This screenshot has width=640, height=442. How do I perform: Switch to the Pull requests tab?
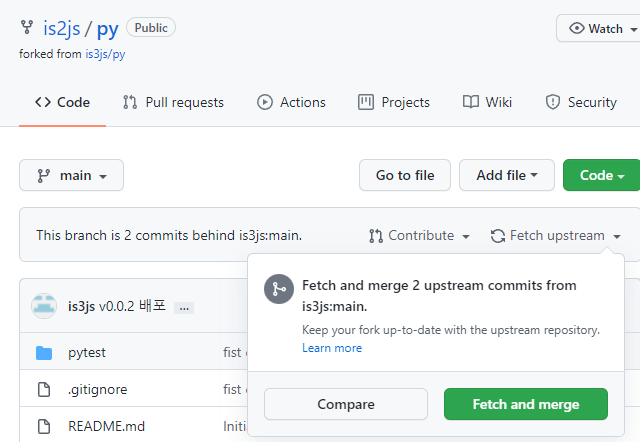click(173, 102)
